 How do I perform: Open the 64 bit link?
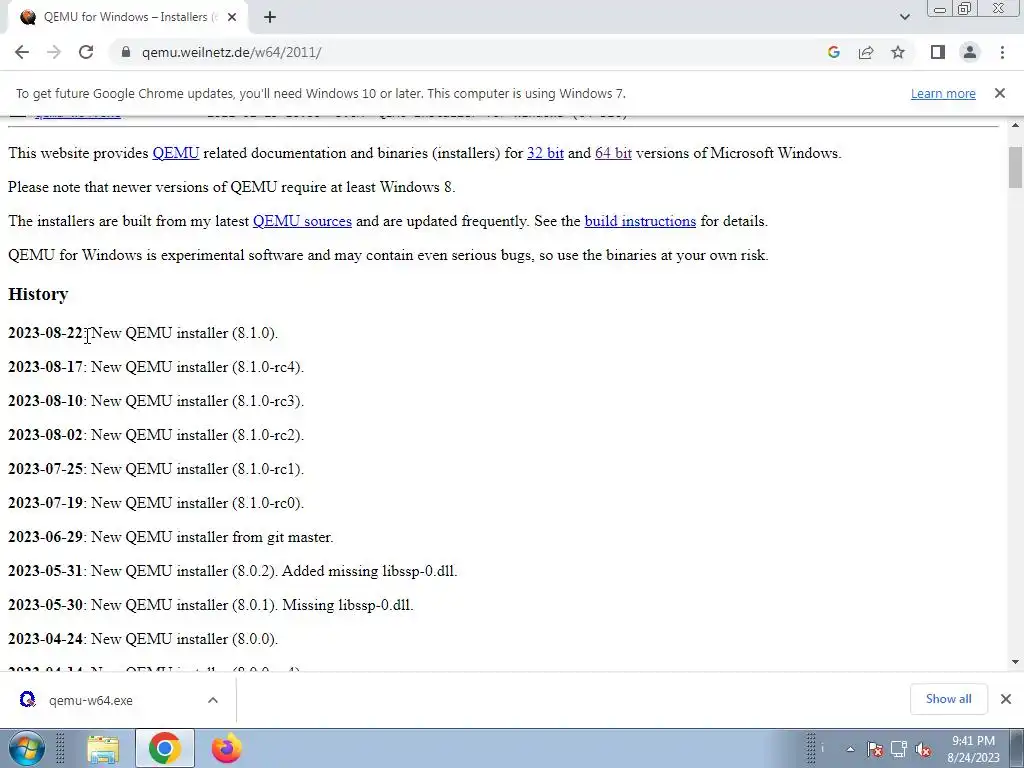[613, 153]
